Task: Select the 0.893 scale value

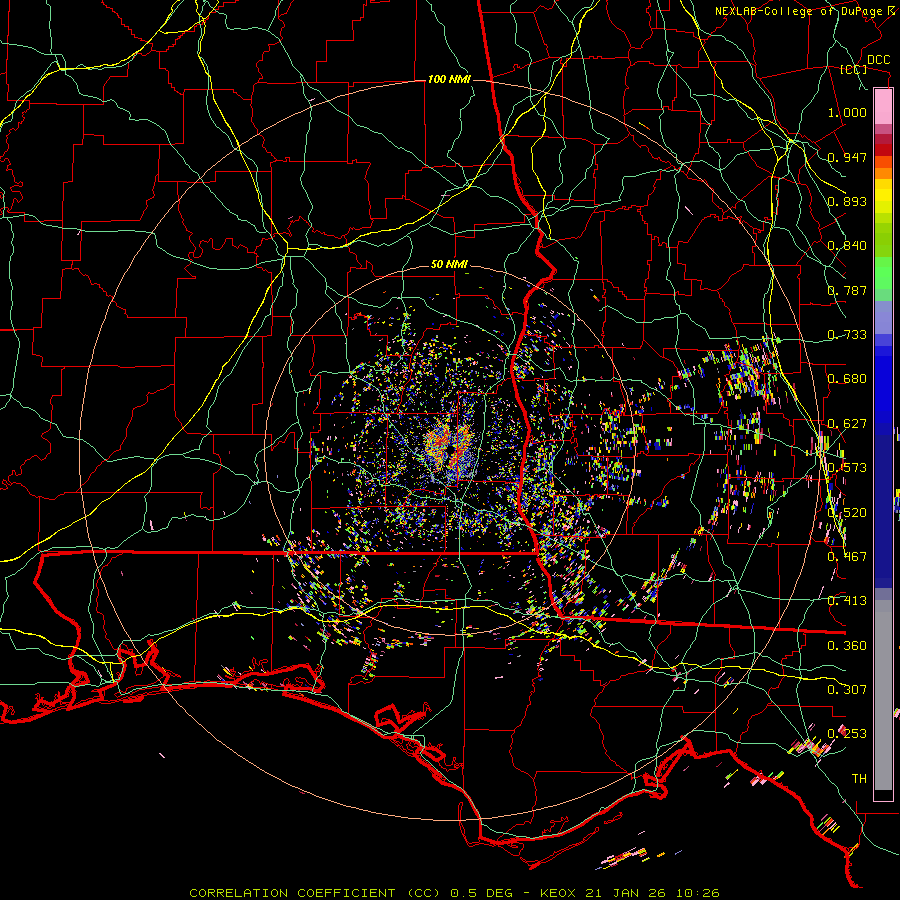Action: [x=847, y=201]
